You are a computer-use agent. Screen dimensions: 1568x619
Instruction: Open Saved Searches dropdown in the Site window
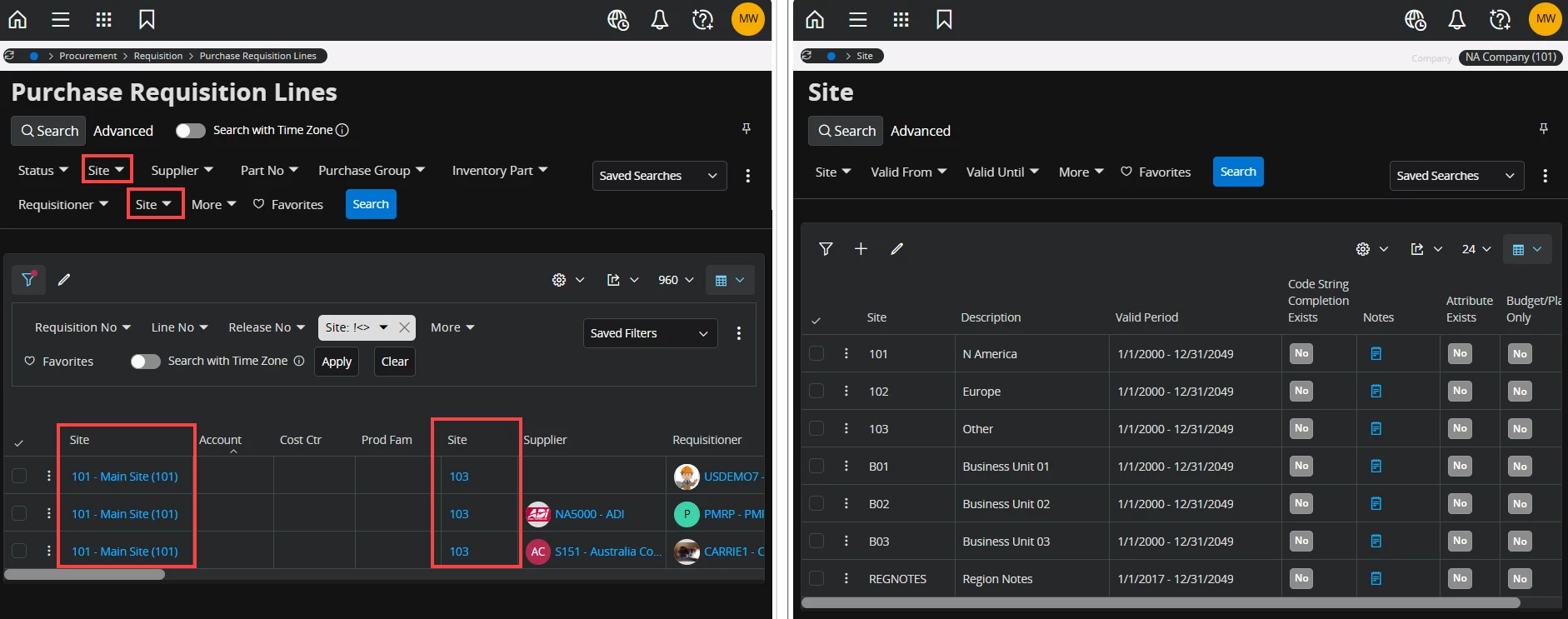click(1457, 176)
